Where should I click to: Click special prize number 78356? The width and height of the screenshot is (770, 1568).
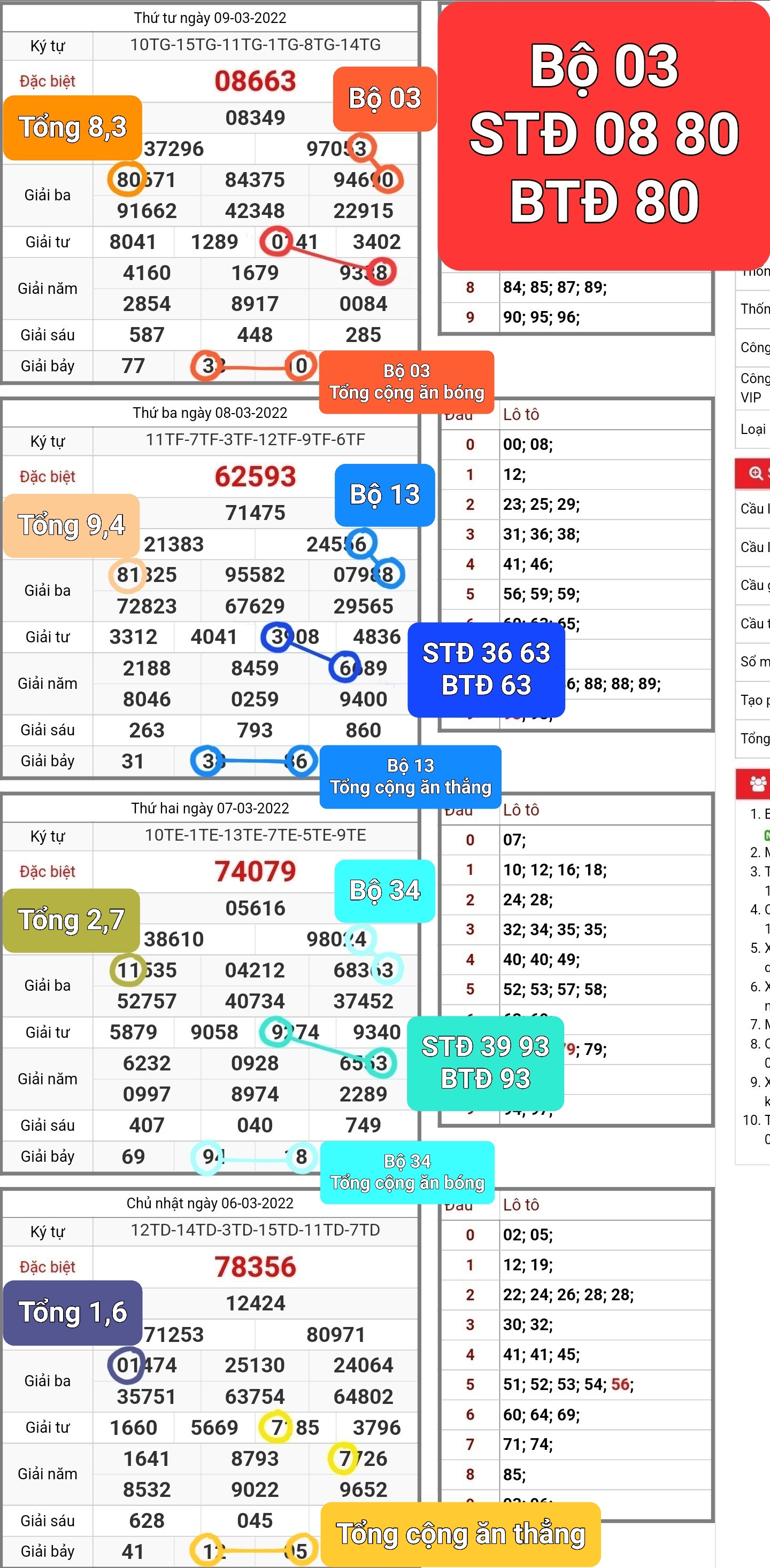[x=255, y=1267]
